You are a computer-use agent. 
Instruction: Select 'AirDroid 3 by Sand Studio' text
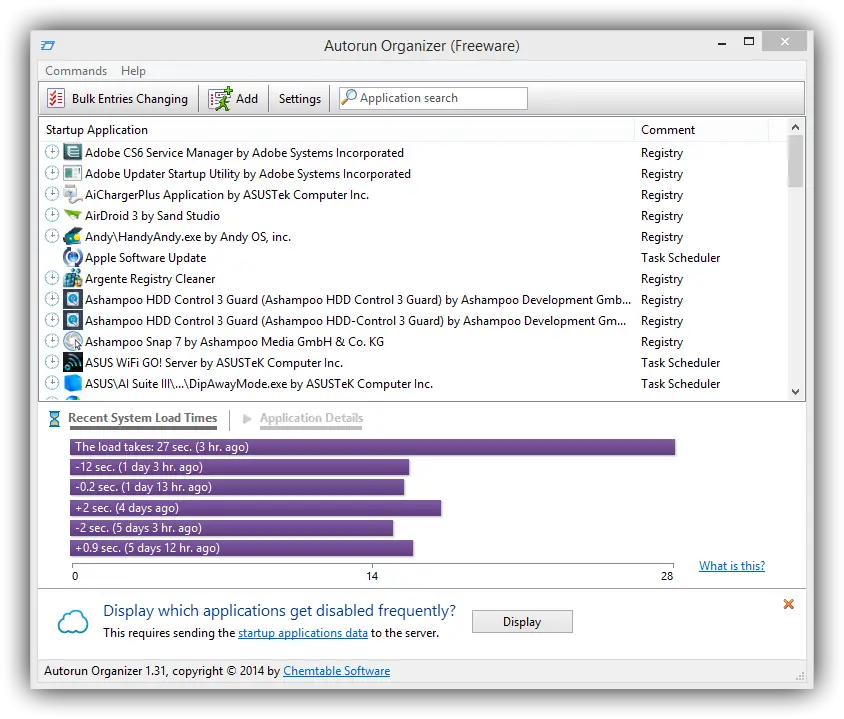click(x=152, y=216)
